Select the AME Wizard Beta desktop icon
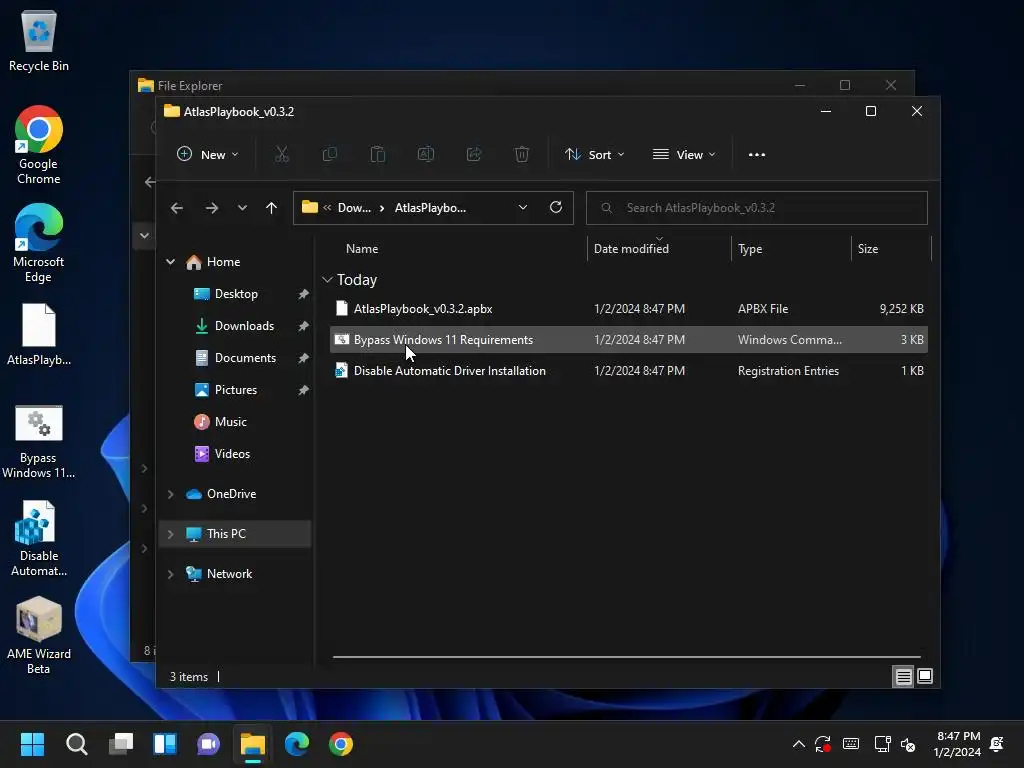The width and height of the screenshot is (1024, 768). click(x=39, y=635)
